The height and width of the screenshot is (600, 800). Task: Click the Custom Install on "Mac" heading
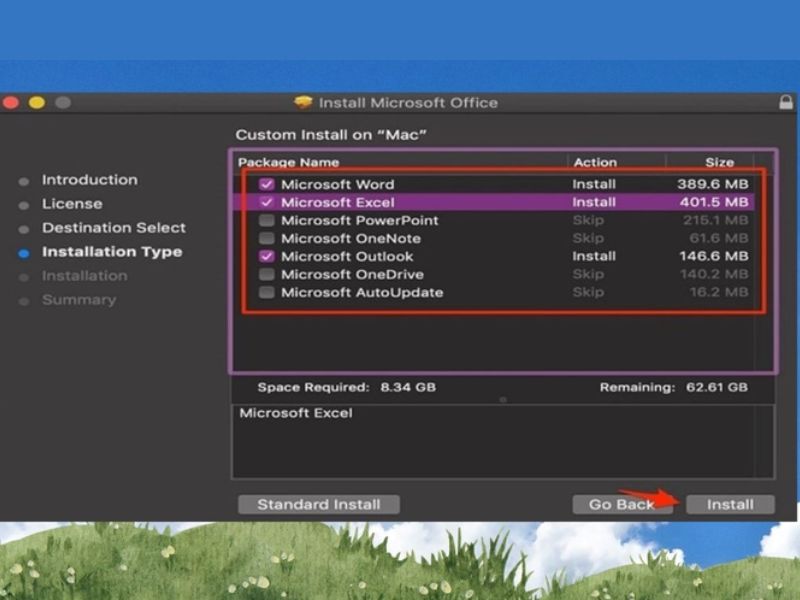[331, 135]
